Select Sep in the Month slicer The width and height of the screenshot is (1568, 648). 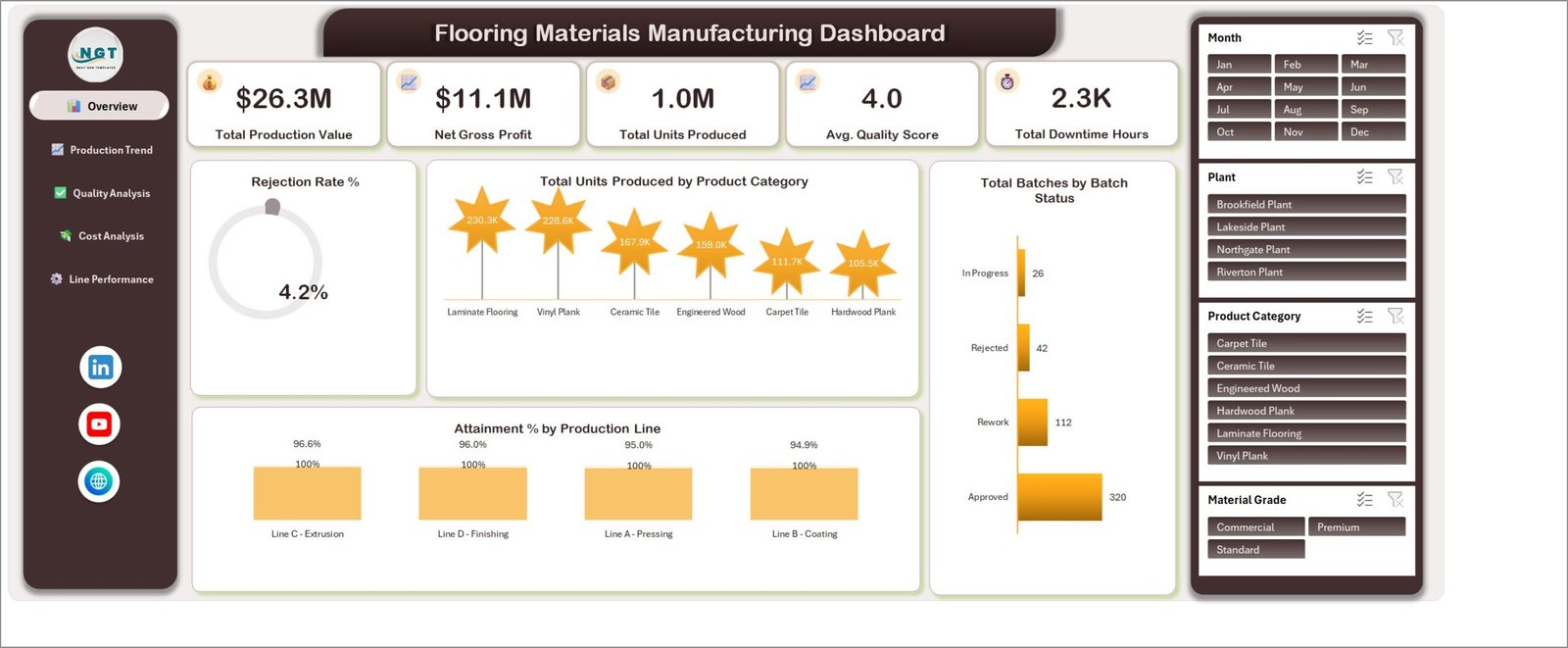1374,110
